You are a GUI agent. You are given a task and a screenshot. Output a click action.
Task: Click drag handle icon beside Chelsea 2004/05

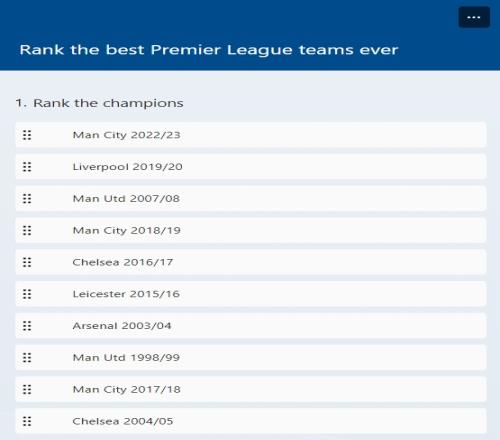pos(27,421)
